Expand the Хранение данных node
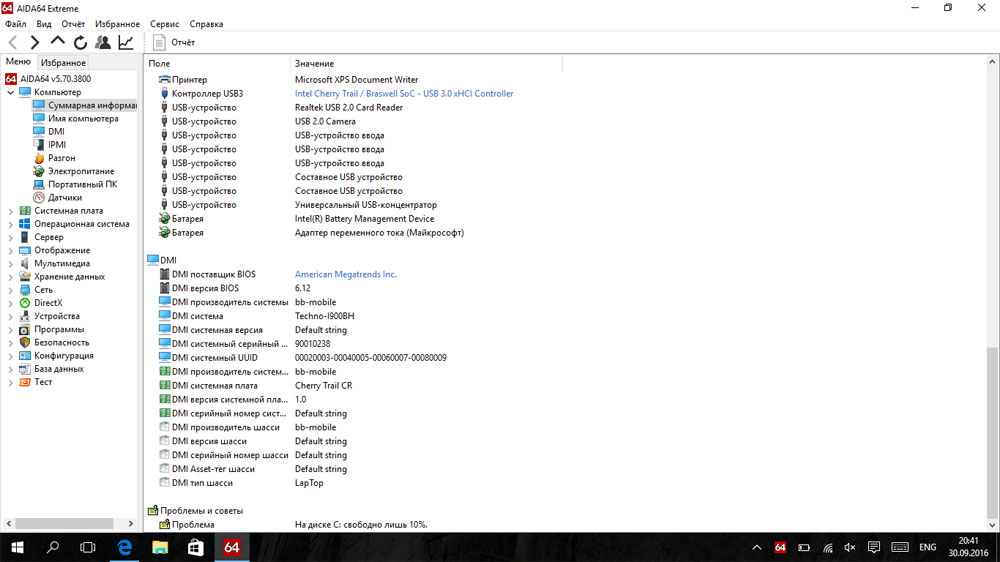Image resolution: width=1000 pixels, height=562 pixels. [x=10, y=277]
